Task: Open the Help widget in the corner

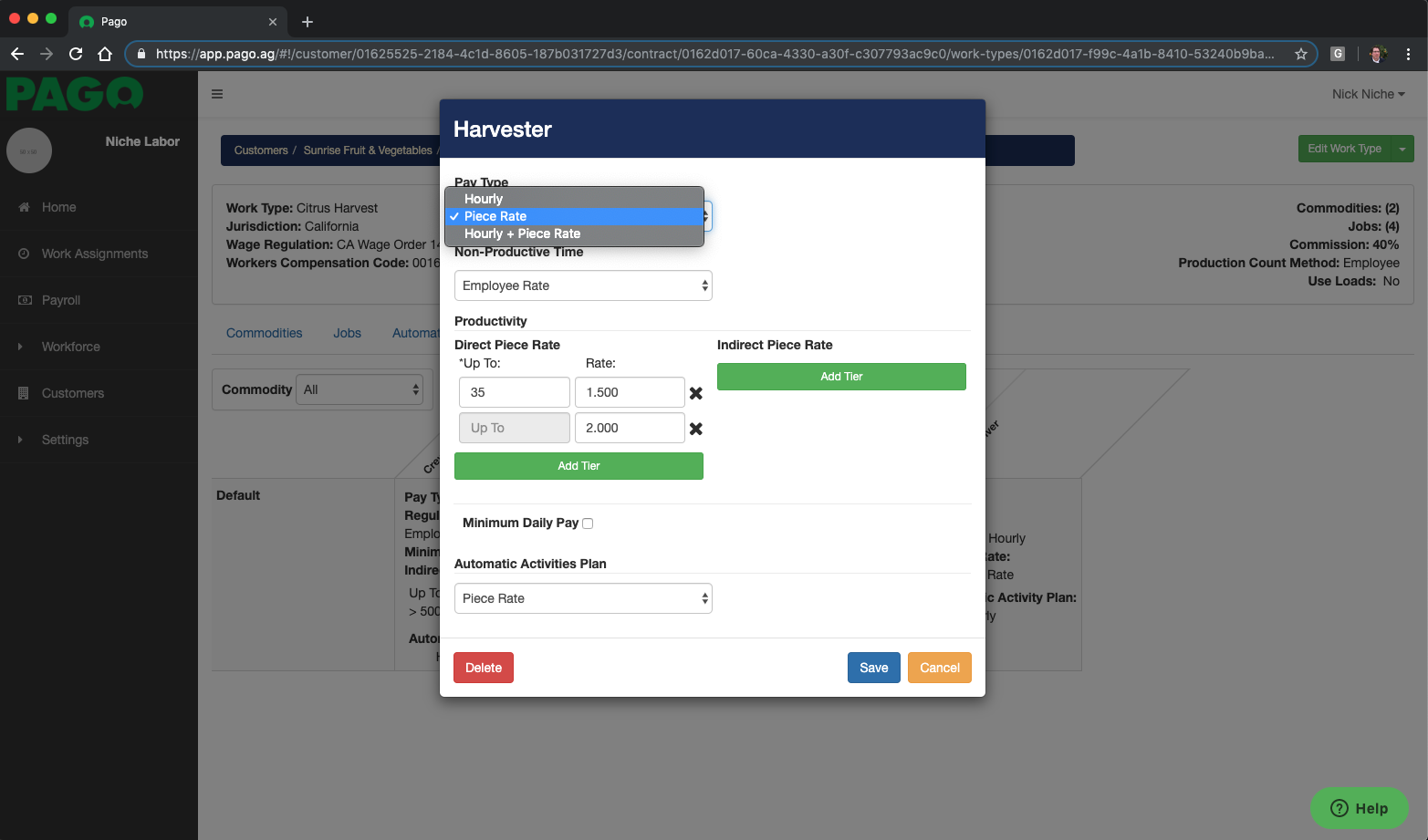Action: (x=1359, y=808)
